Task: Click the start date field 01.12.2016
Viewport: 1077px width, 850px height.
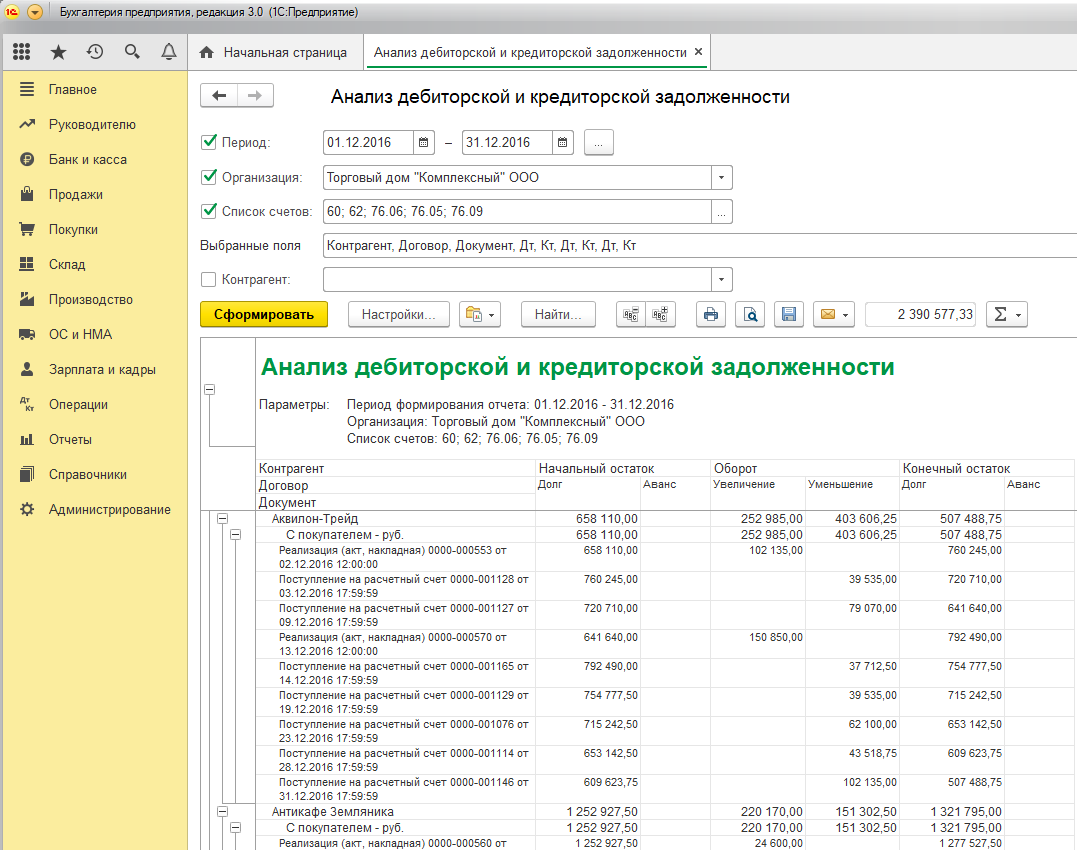Action: 368,143
